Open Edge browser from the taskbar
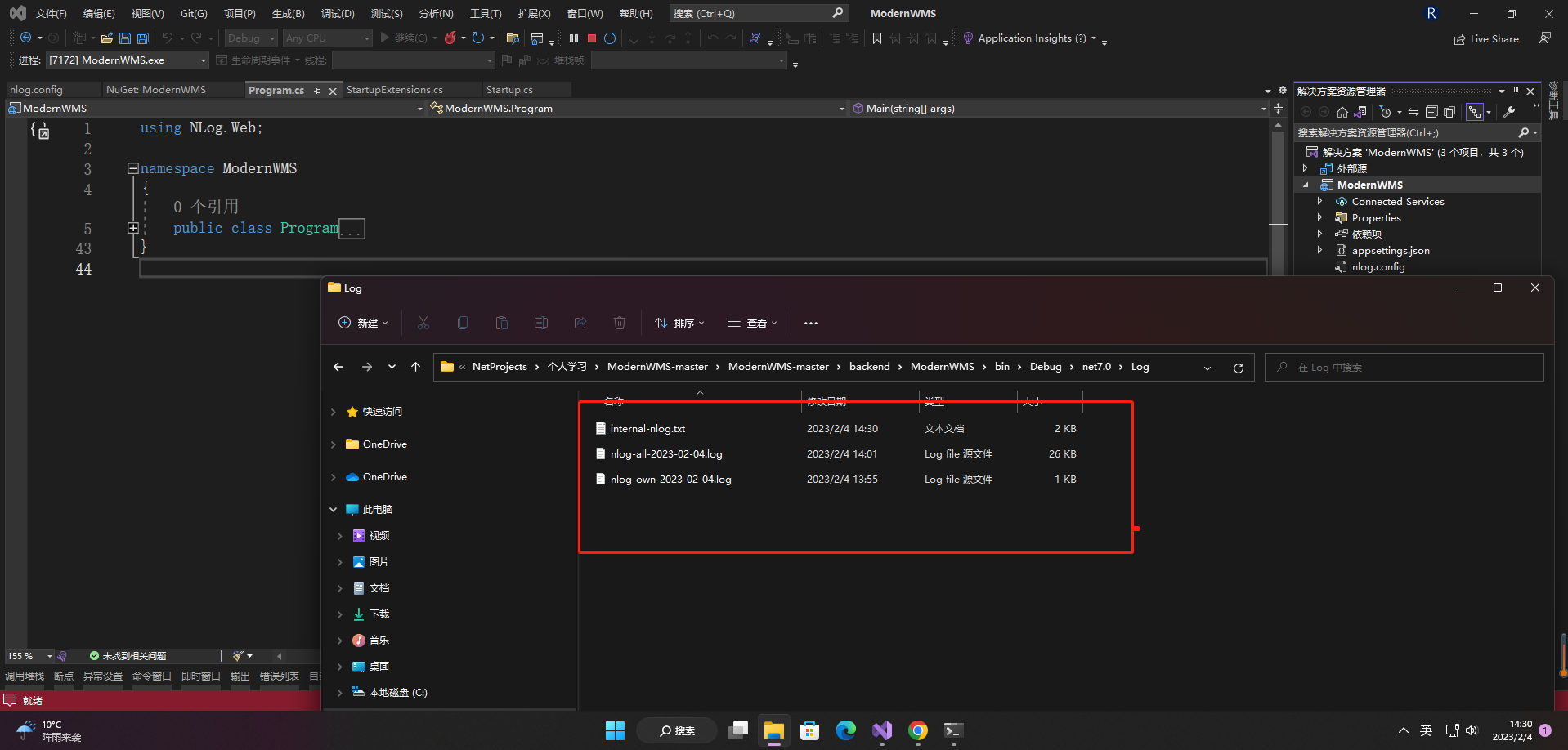 click(x=846, y=730)
